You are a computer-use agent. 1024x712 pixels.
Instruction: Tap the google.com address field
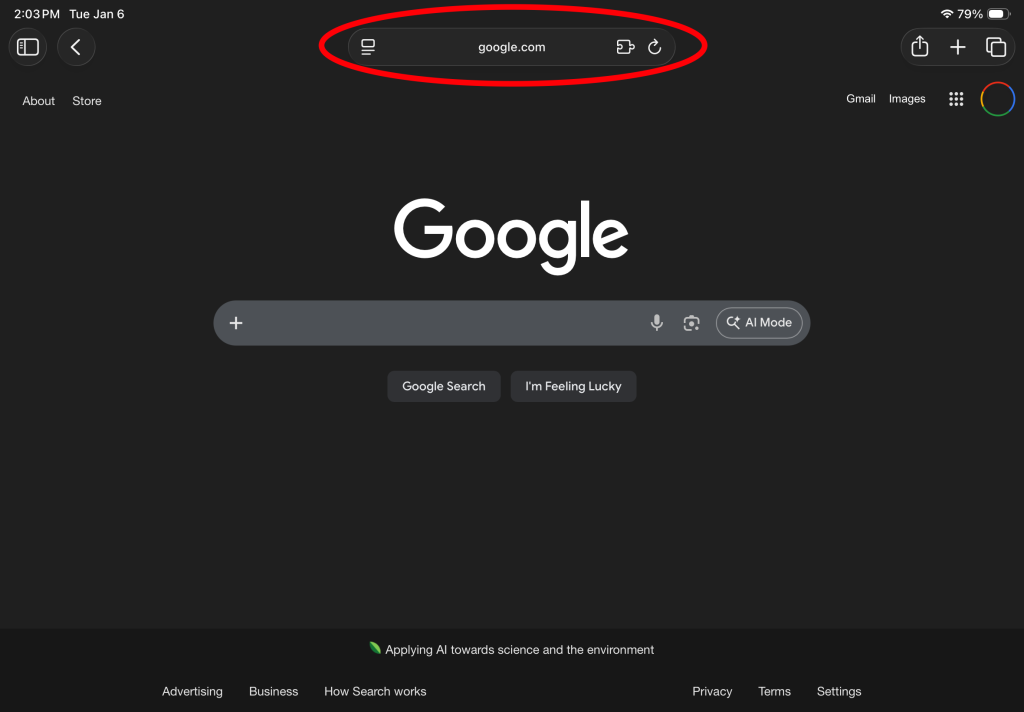[x=512, y=47]
